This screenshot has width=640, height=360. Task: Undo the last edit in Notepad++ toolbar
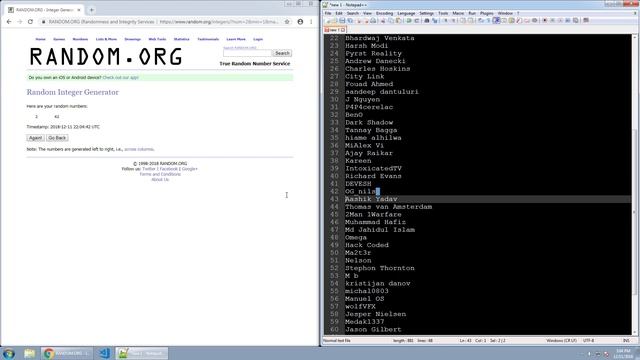coord(409,20)
